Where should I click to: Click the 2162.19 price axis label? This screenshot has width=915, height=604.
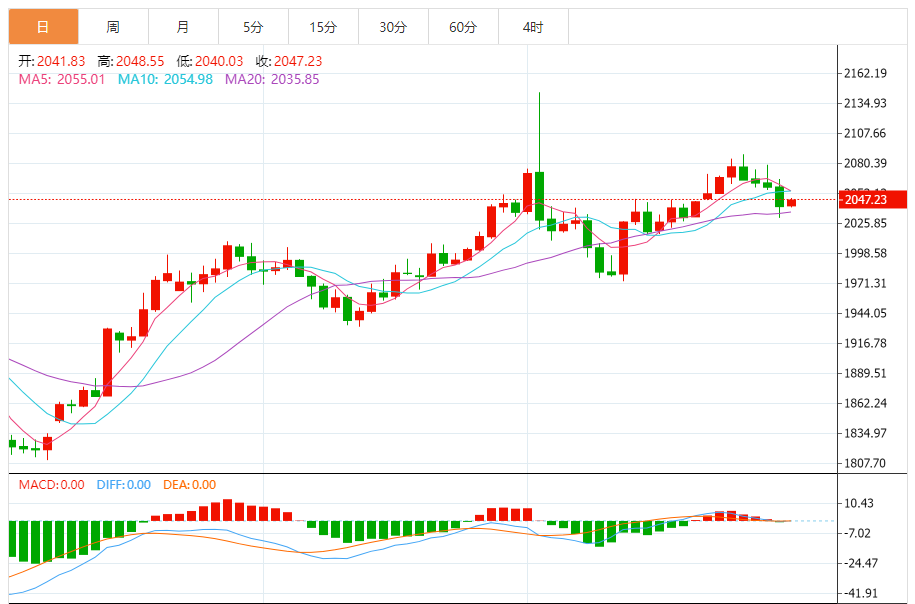(865, 74)
